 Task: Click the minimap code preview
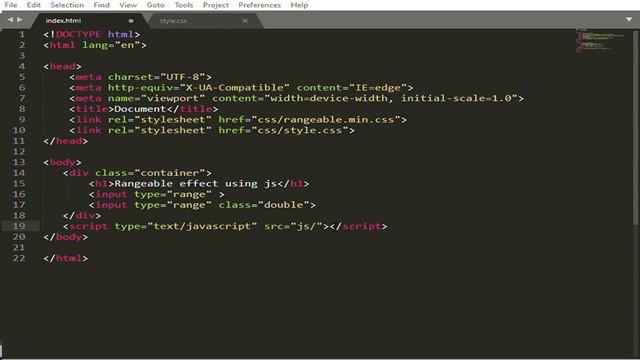[600, 41]
